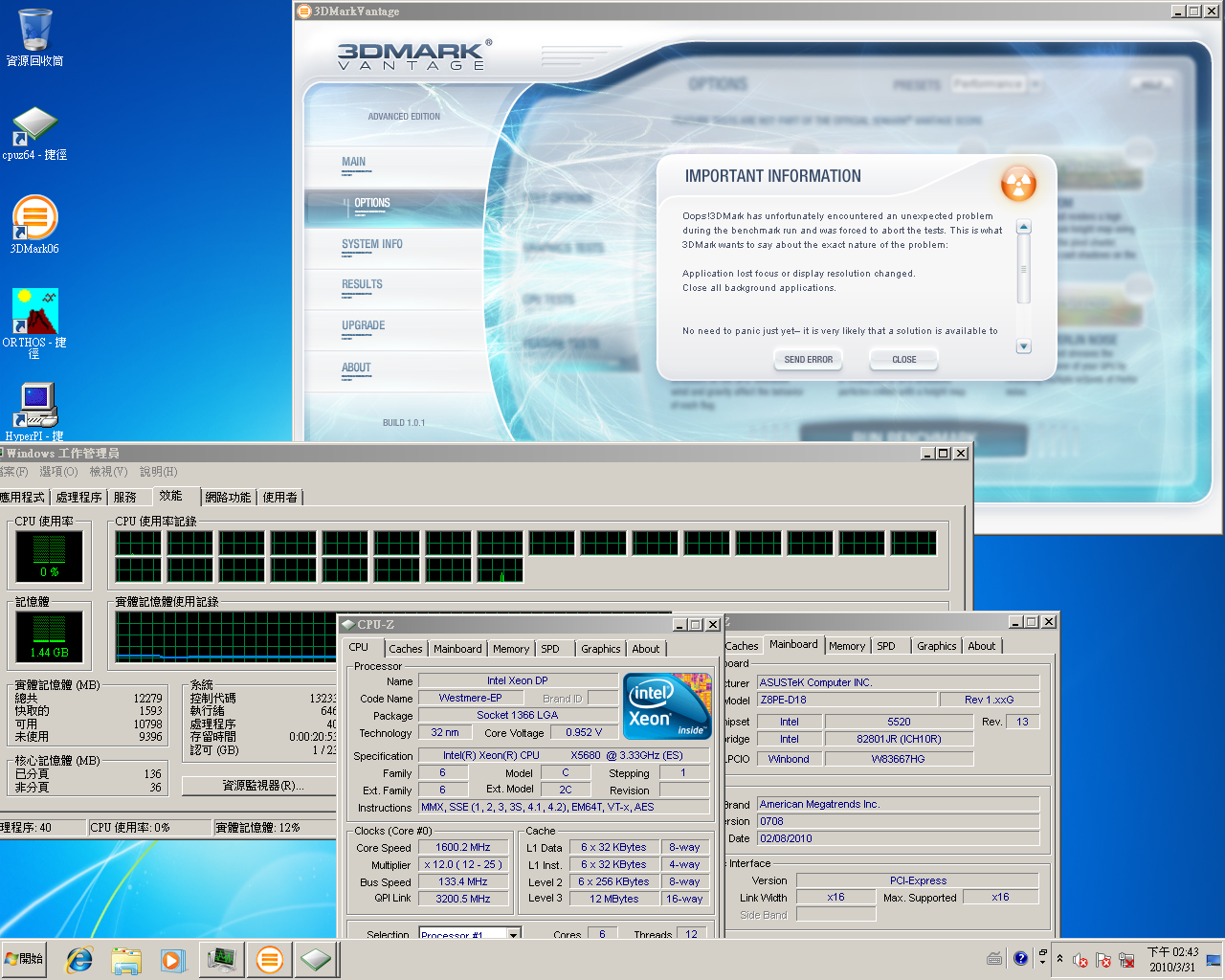Open Memory tab in rear CPU-Z window
The height and width of the screenshot is (980, 1225).
click(847, 646)
